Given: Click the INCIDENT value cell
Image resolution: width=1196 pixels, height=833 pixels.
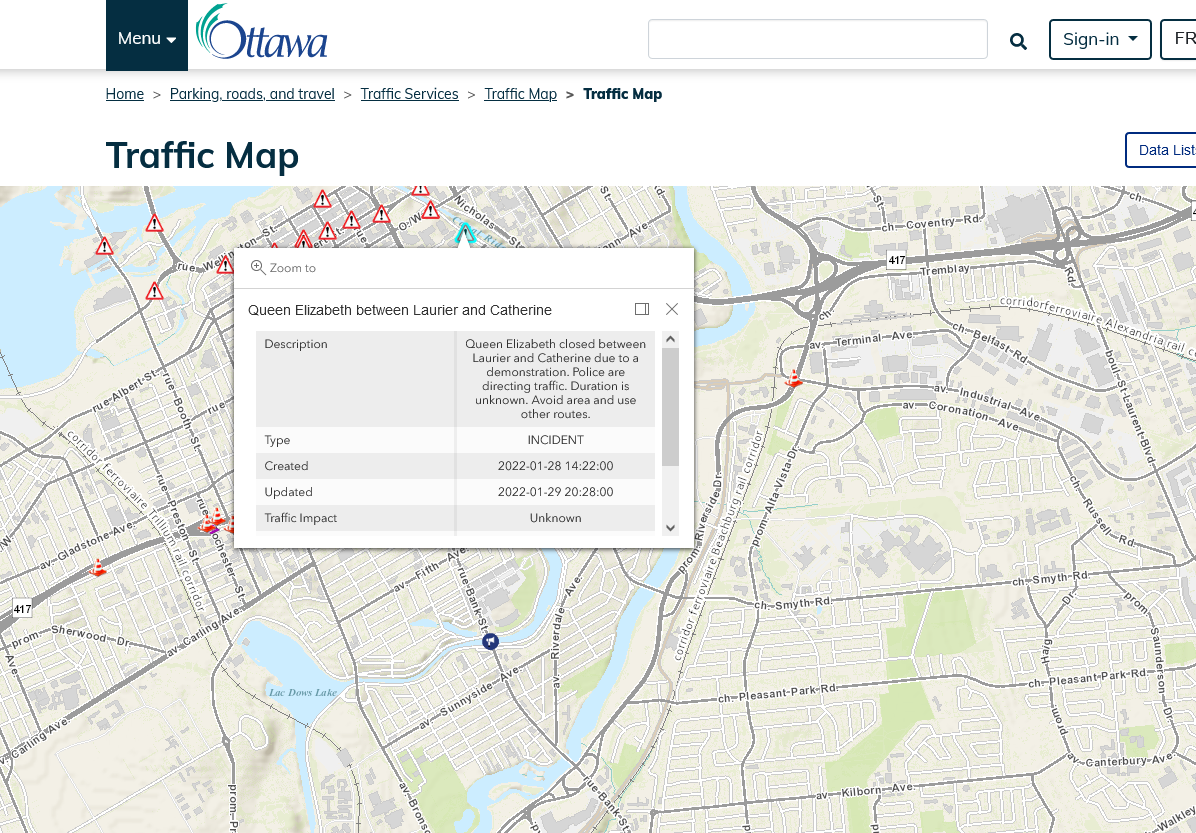Looking at the screenshot, I should (555, 440).
